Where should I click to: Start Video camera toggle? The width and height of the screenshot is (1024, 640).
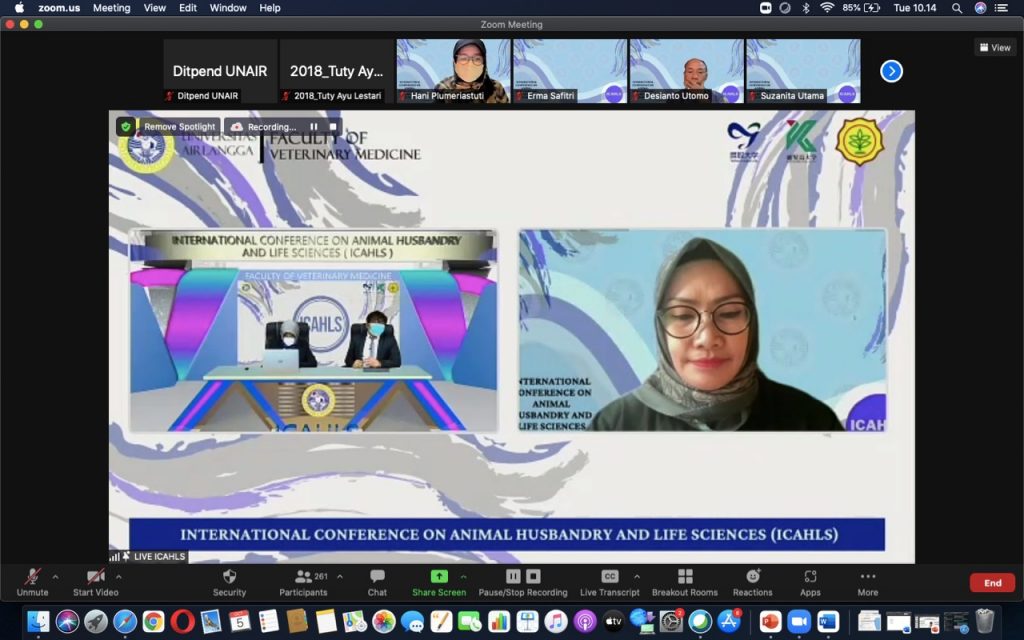(95, 577)
